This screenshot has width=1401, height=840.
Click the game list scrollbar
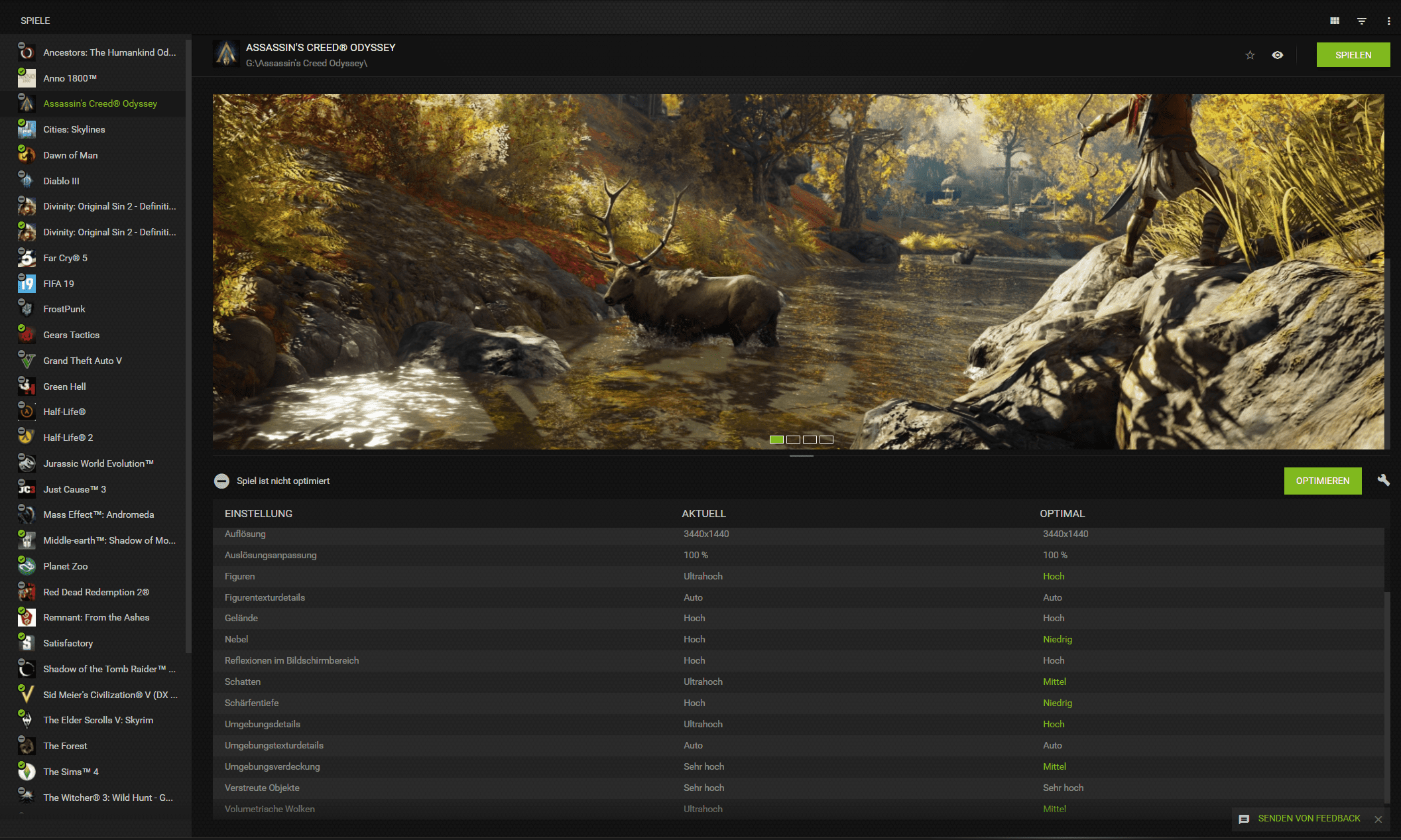(188, 345)
